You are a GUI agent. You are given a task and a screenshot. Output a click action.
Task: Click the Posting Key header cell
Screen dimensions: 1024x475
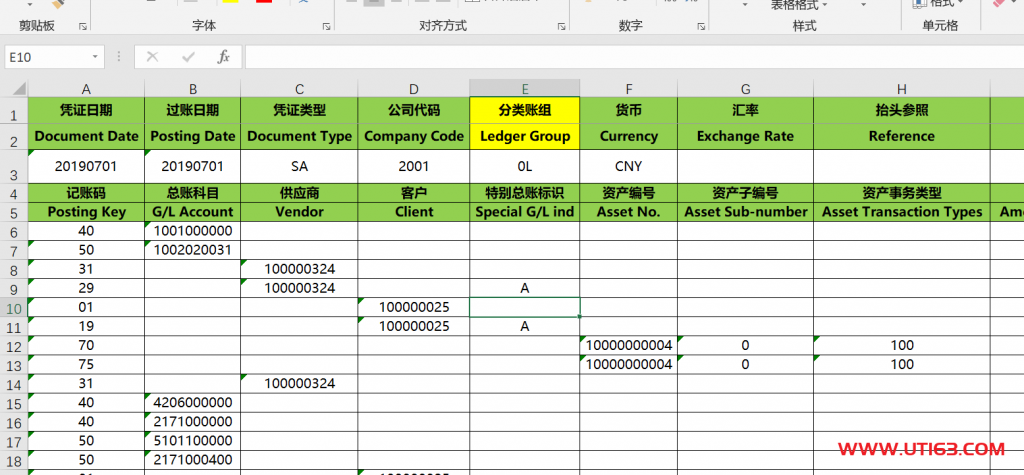click(x=86, y=212)
